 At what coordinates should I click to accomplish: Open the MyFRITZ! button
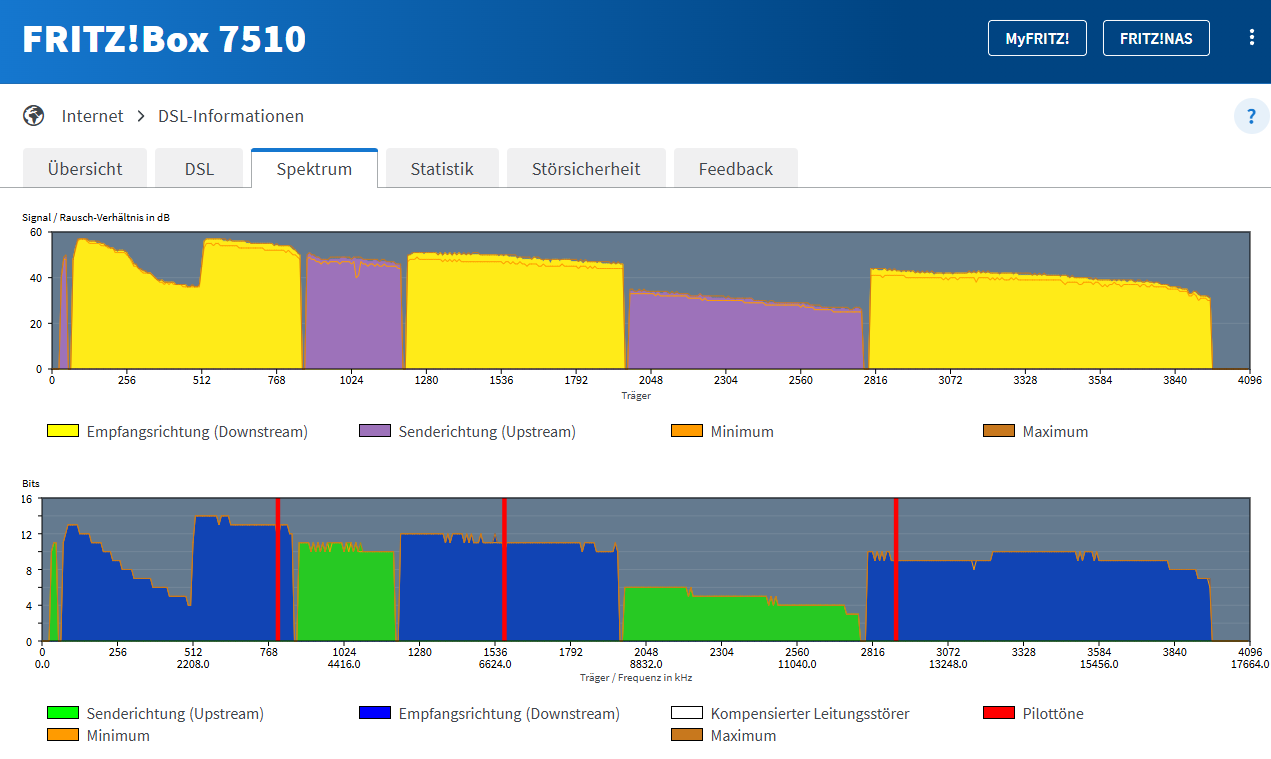click(1037, 38)
